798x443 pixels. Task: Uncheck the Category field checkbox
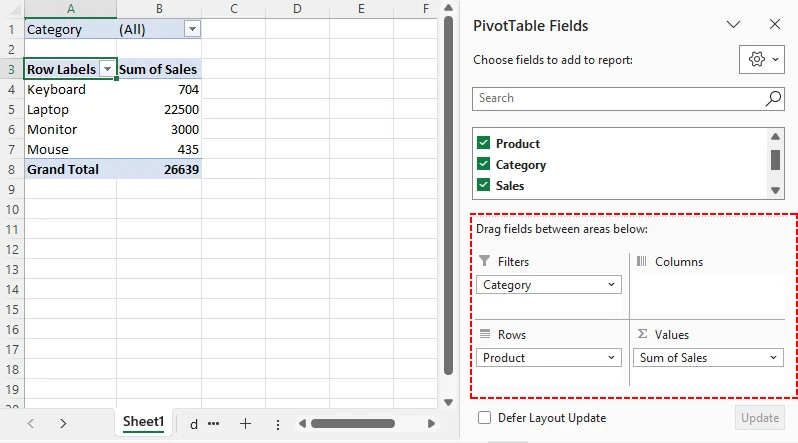[x=483, y=164]
